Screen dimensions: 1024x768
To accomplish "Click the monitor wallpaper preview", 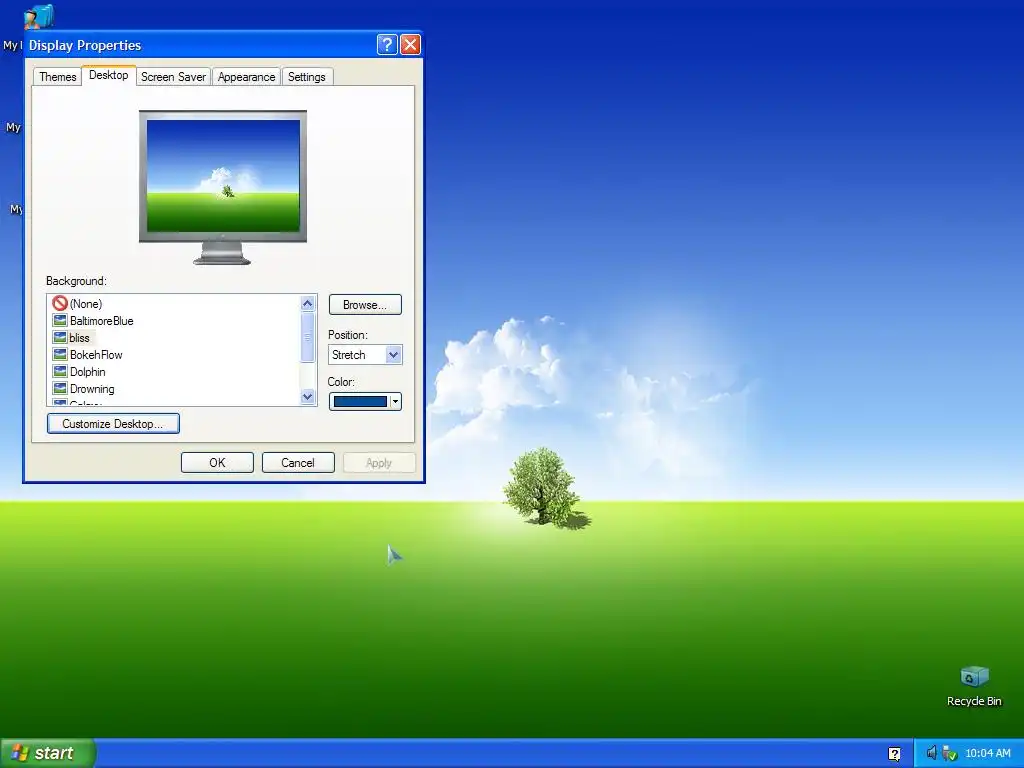I will [x=223, y=176].
